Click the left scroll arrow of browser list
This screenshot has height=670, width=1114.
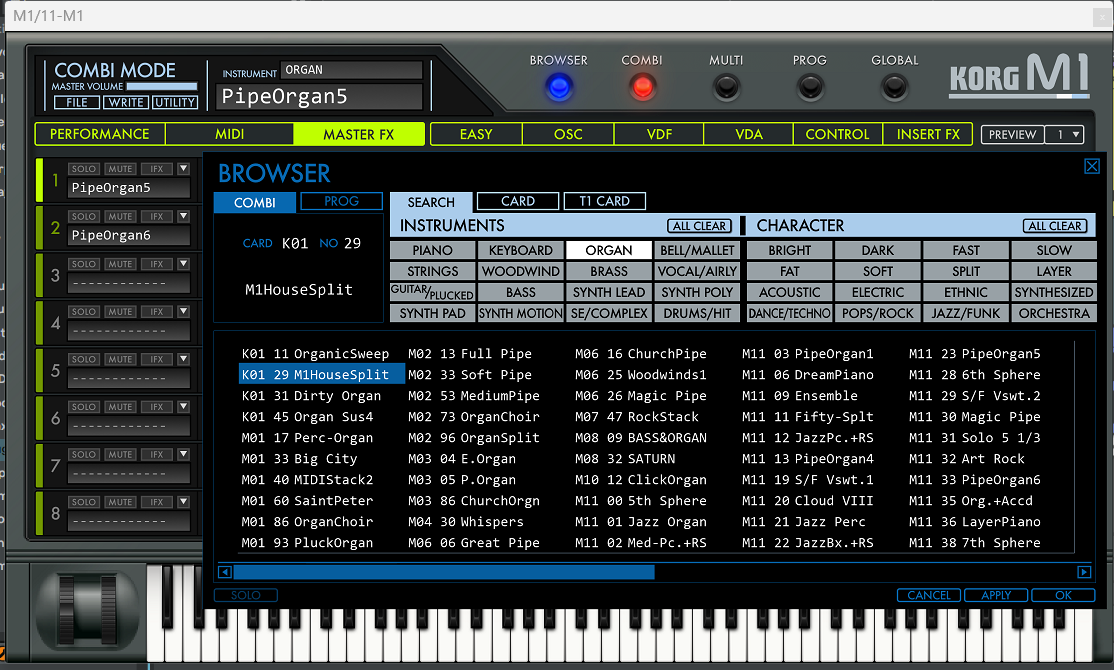click(x=225, y=572)
